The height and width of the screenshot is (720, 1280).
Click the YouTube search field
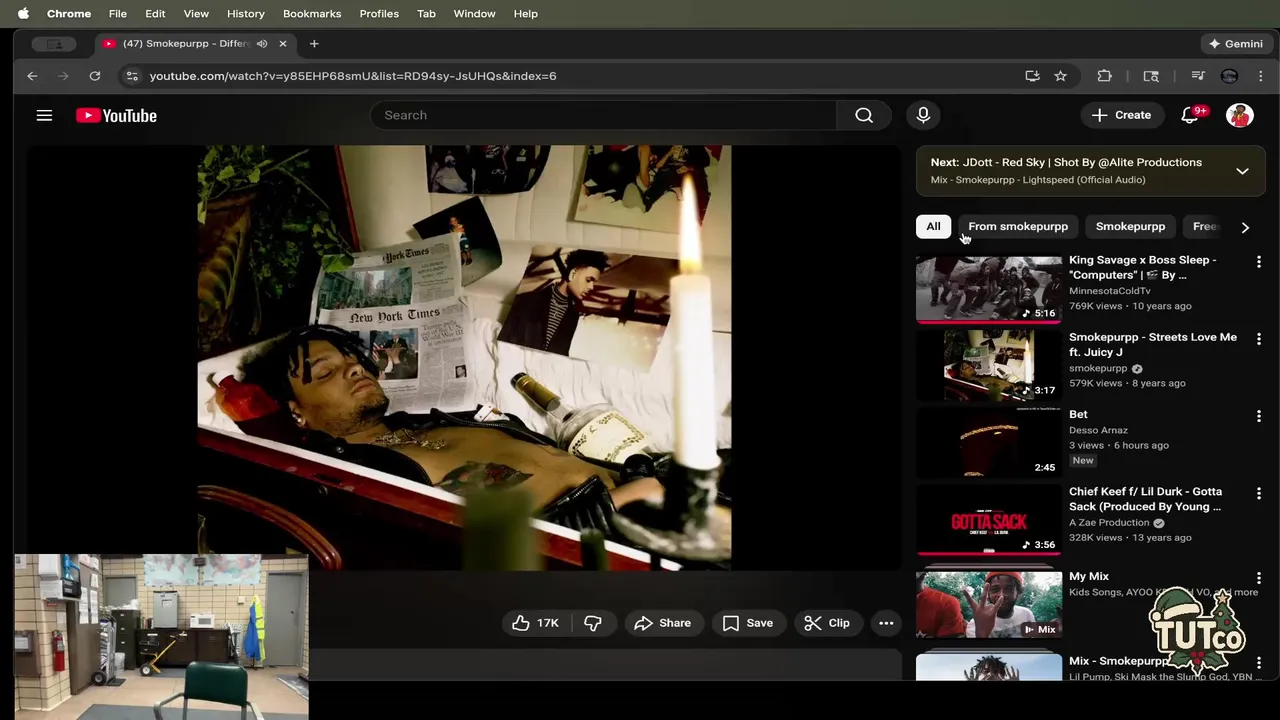click(x=603, y=115)
